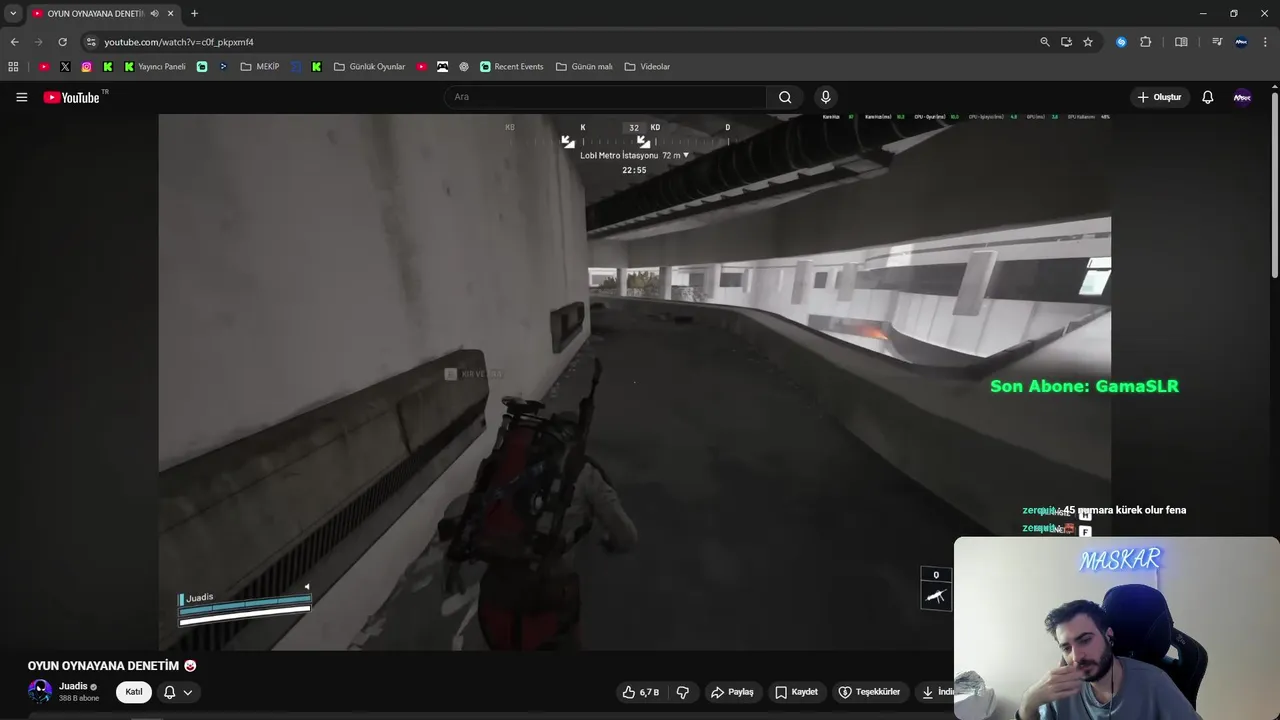Go back with the browser back arrow

[x=14, y=42]
